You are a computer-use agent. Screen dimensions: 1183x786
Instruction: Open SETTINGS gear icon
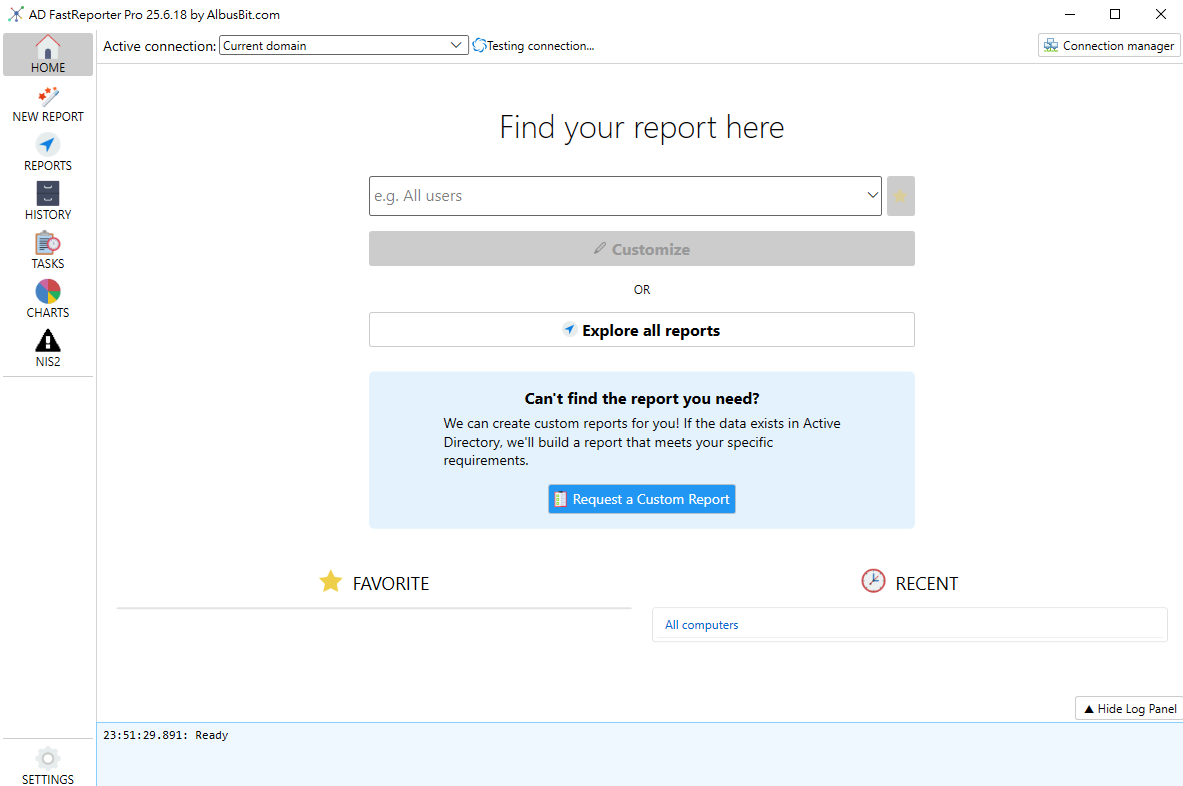(x=48, y=759)
